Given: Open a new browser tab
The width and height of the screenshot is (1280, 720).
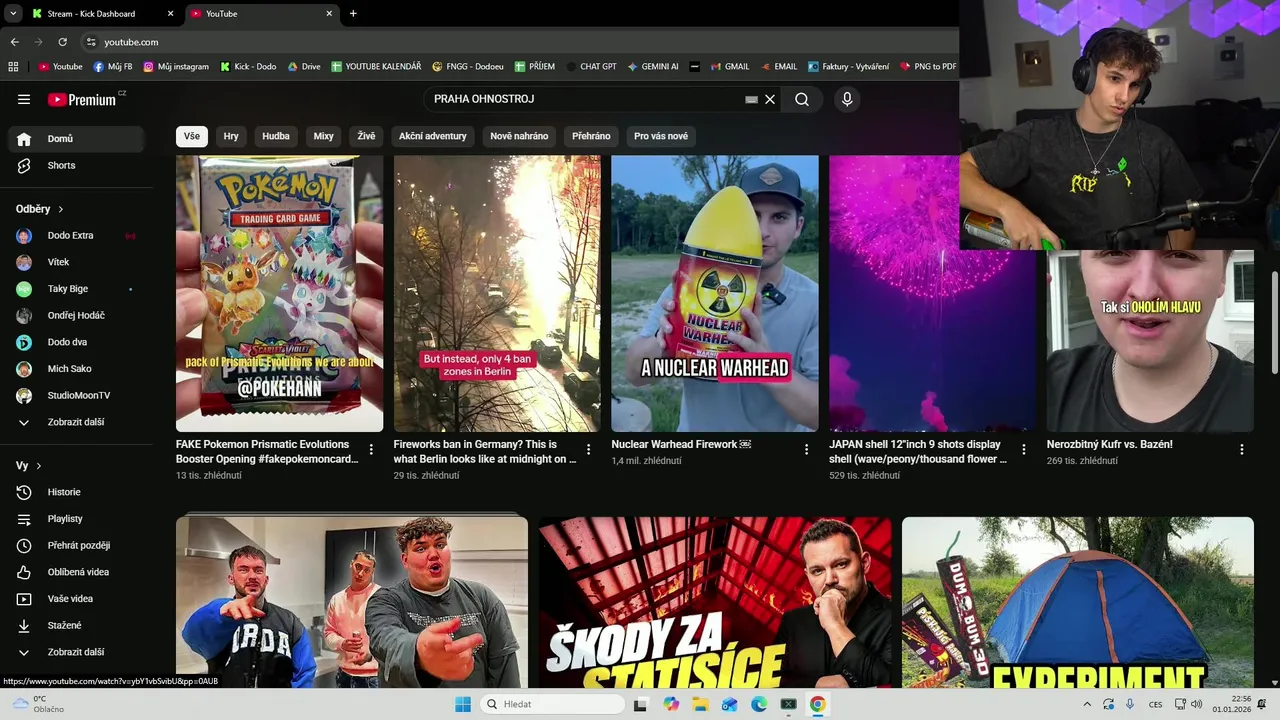Looking at the screenshot, I should pos(353,14).
